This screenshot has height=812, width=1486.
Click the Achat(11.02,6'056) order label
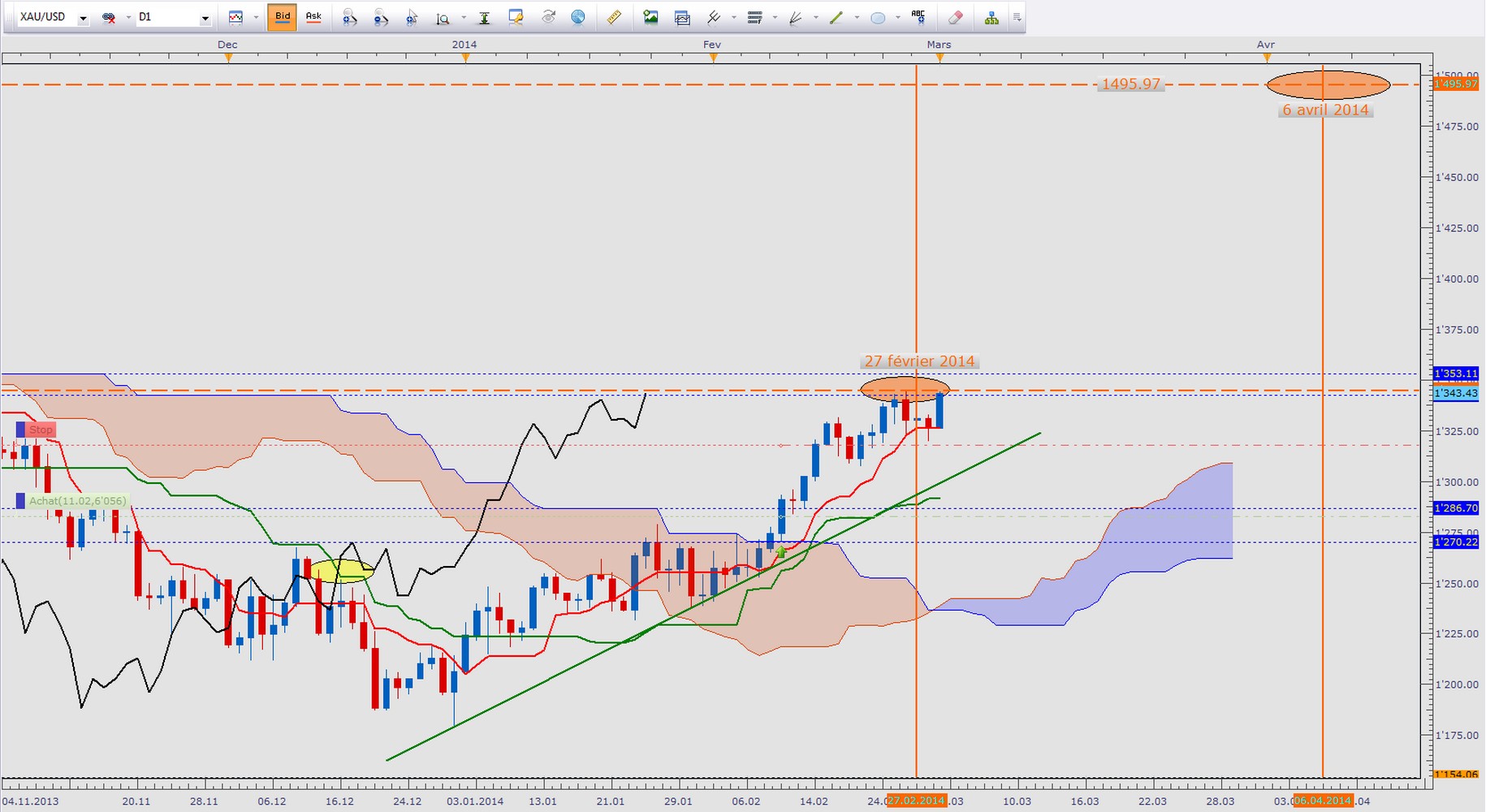coord(78,501)
